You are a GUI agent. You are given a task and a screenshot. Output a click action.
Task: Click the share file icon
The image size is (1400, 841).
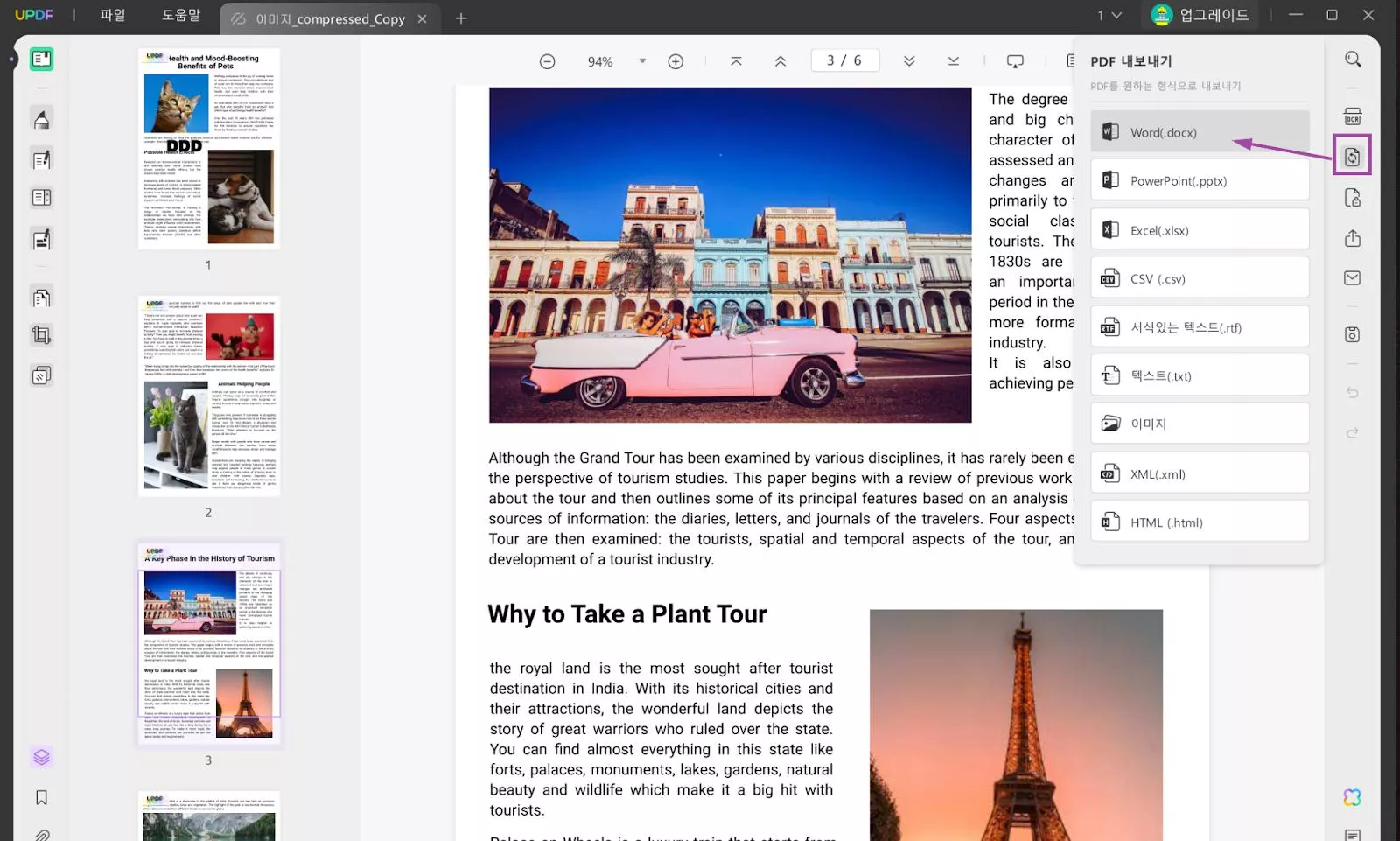[1352, 238]
